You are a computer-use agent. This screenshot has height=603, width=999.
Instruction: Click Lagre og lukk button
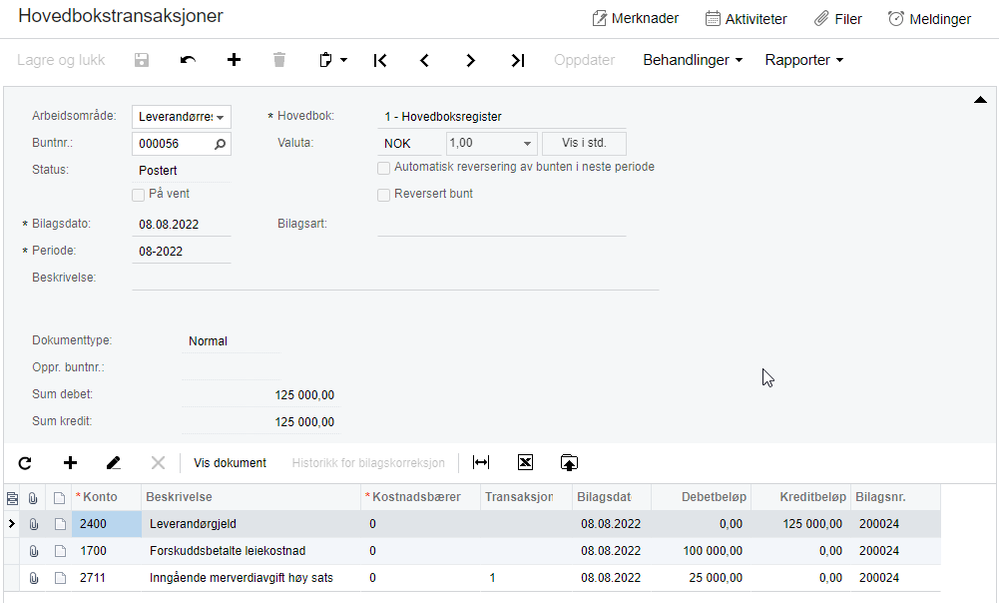pyautogui.click(x=61, y=60)
